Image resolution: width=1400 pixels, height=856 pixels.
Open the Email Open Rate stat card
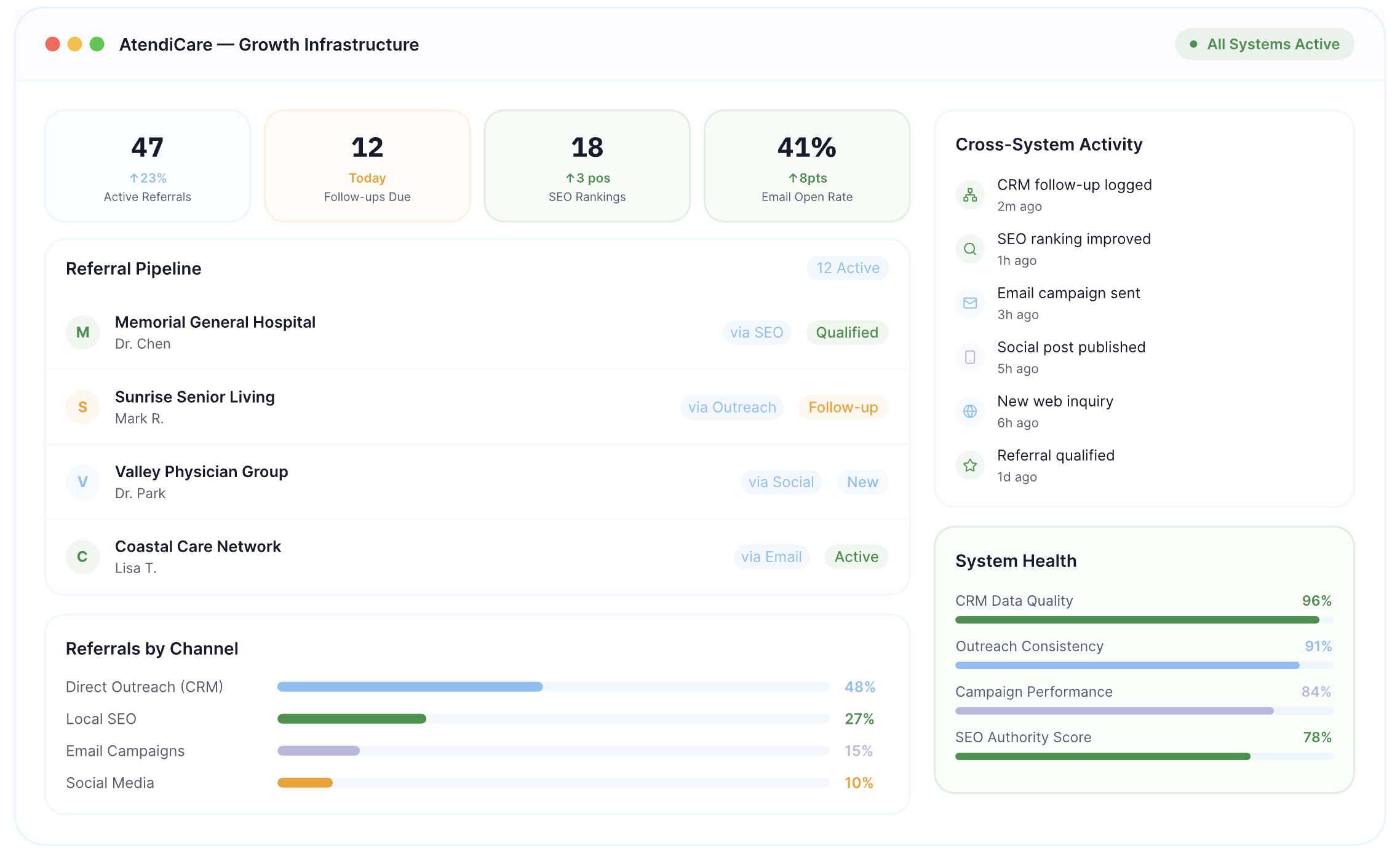[807, 166]
